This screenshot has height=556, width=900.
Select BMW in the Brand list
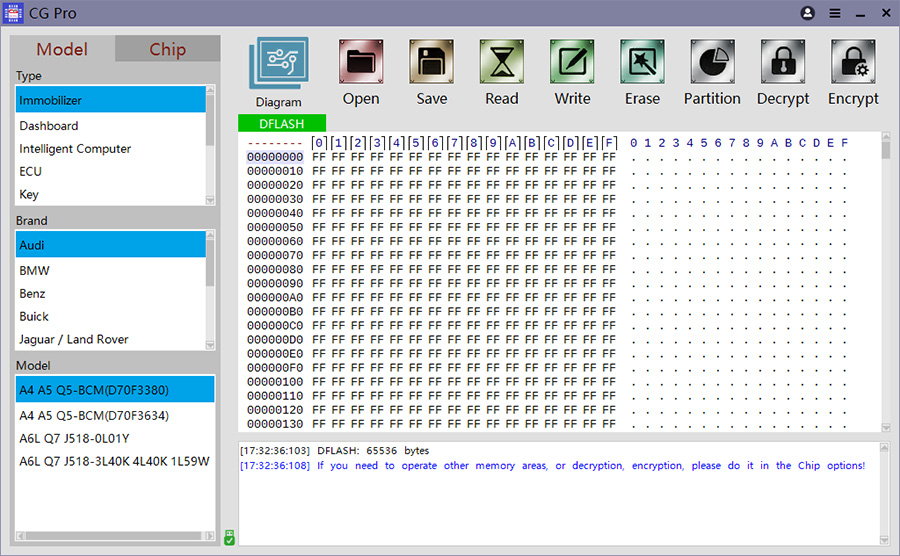[x=34, y=271]
